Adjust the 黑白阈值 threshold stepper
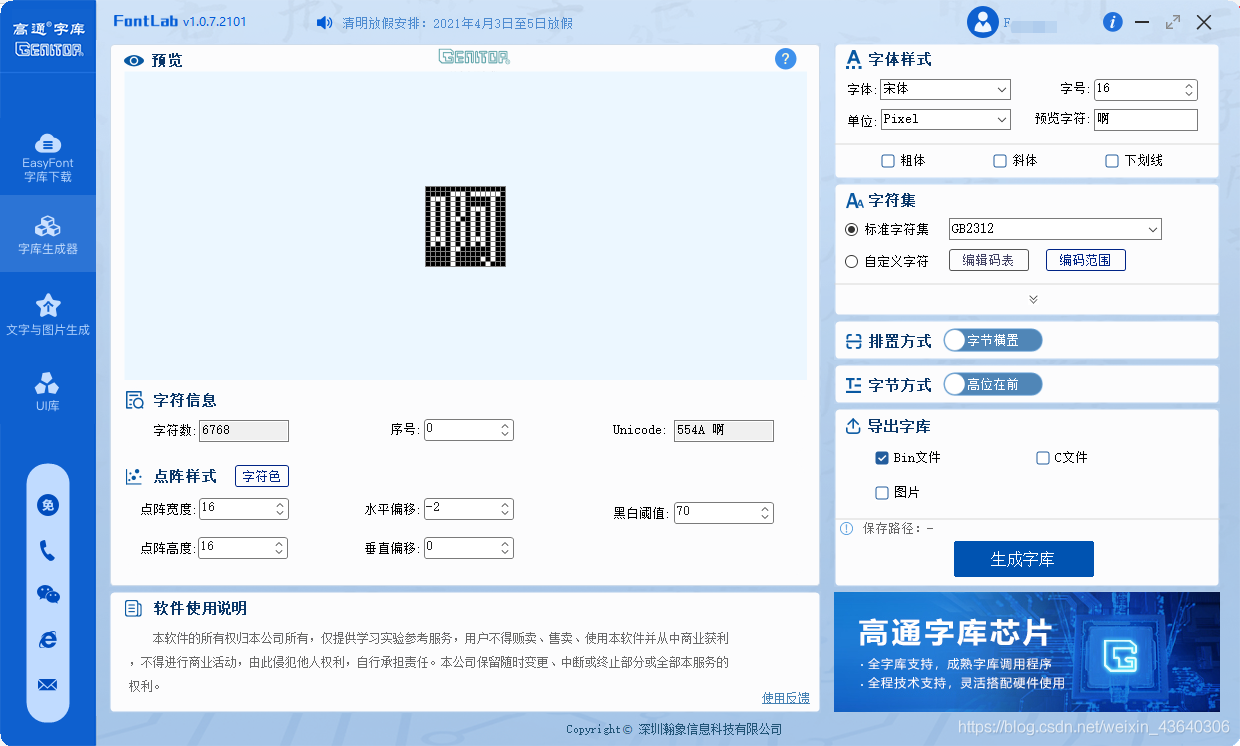The width and height of the screenshot is (1240, 746). point(765,513)
